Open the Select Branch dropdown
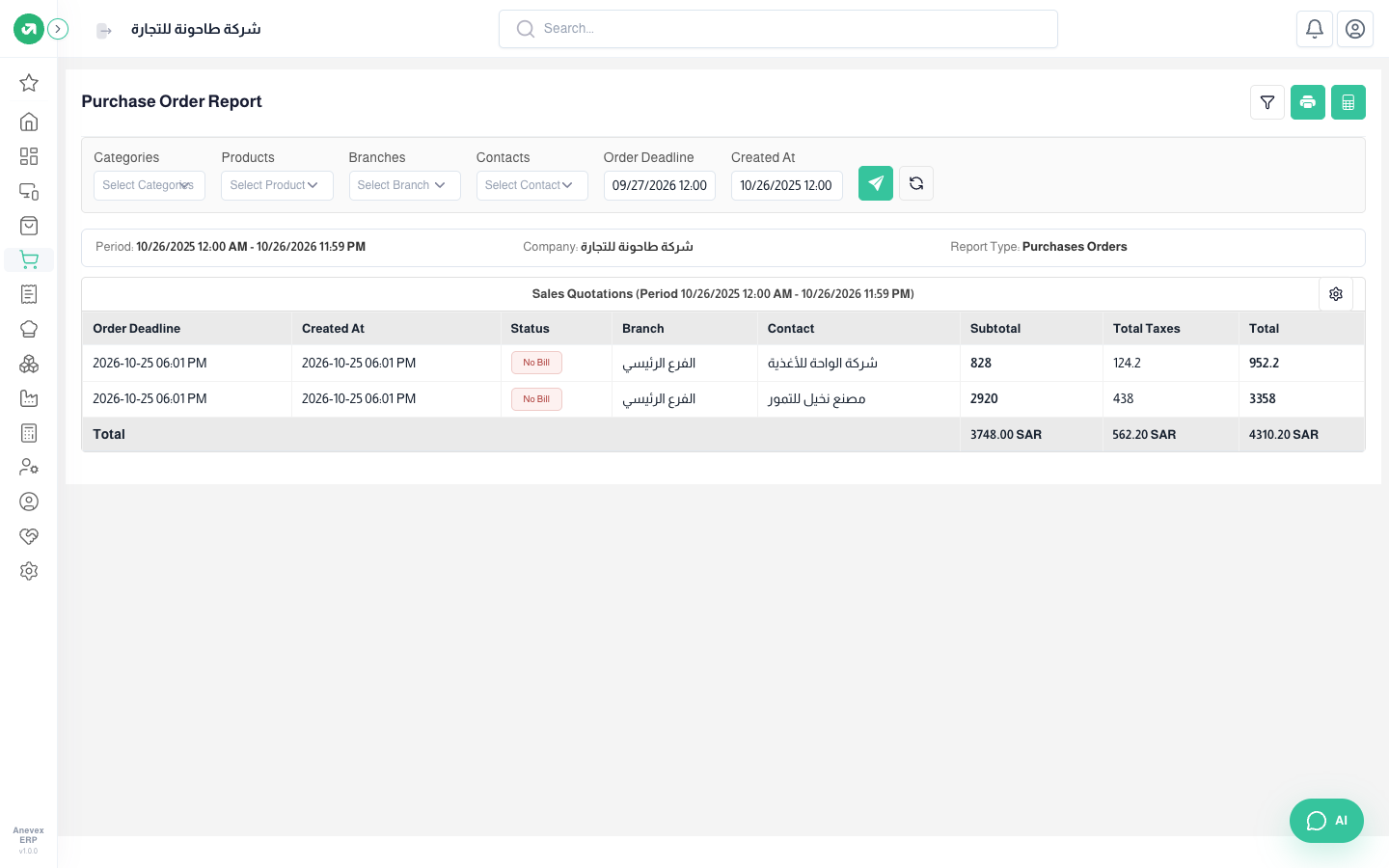The image size is (1389, 868). coord(404,185)
